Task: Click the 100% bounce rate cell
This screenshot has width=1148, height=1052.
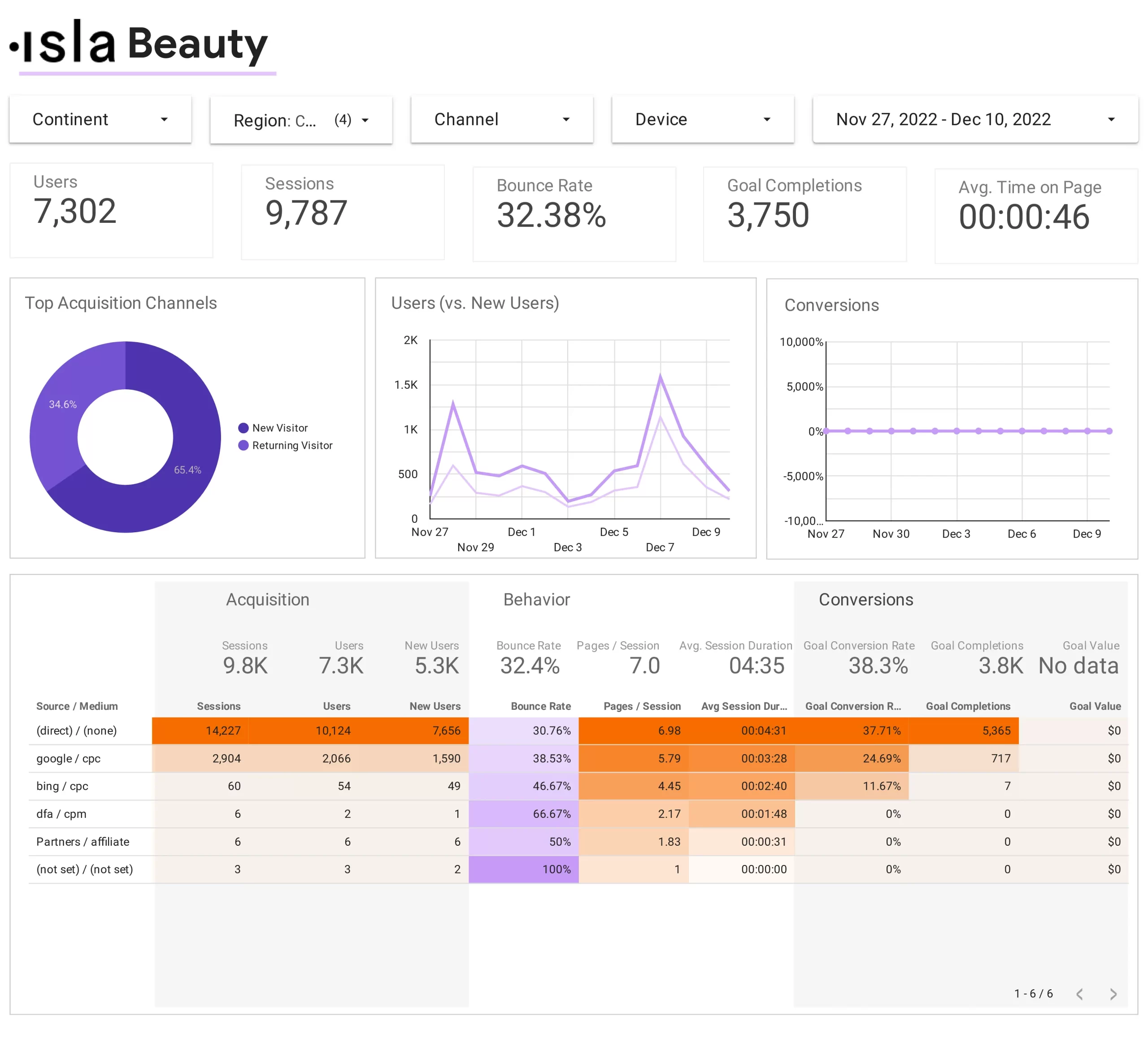Action: pos(523,869)
